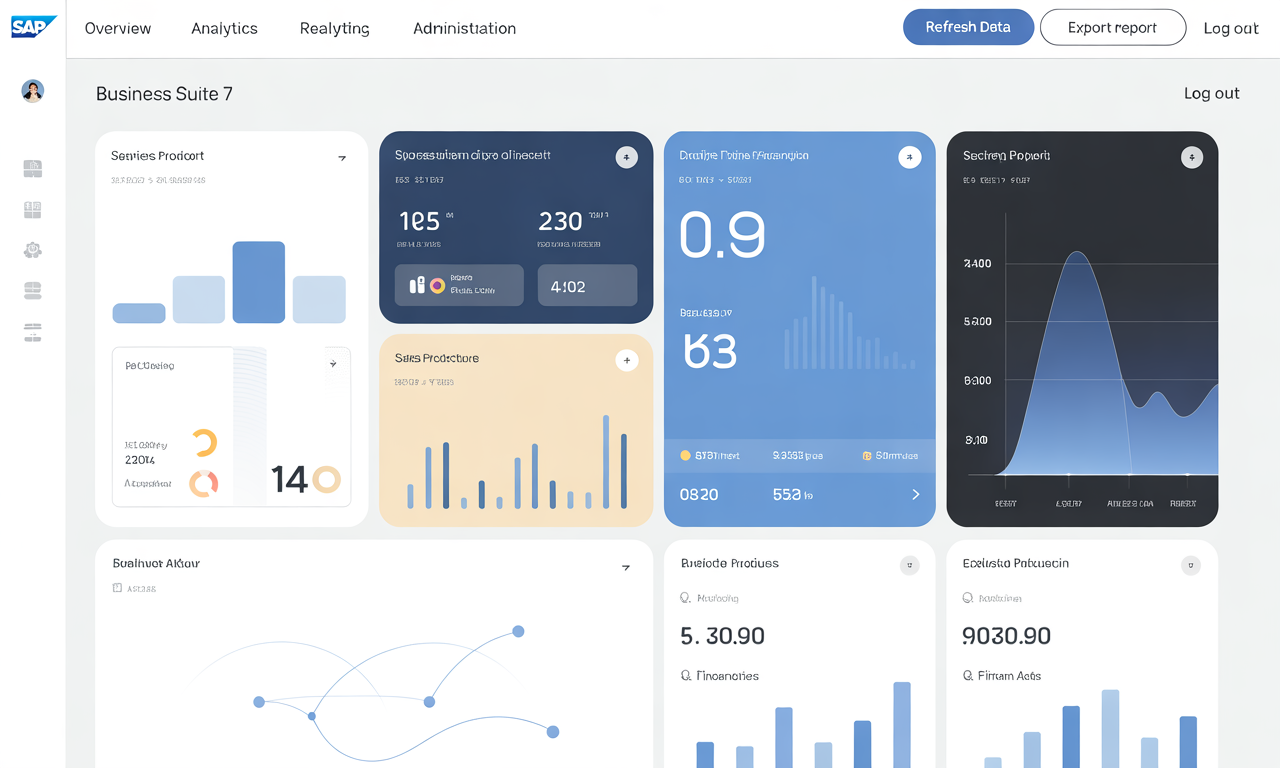Click the peach donut icon beside Acoprdnat
The height and width of the screenshot is (768, 1280).
pyautogui.click(x=204, y=483)
